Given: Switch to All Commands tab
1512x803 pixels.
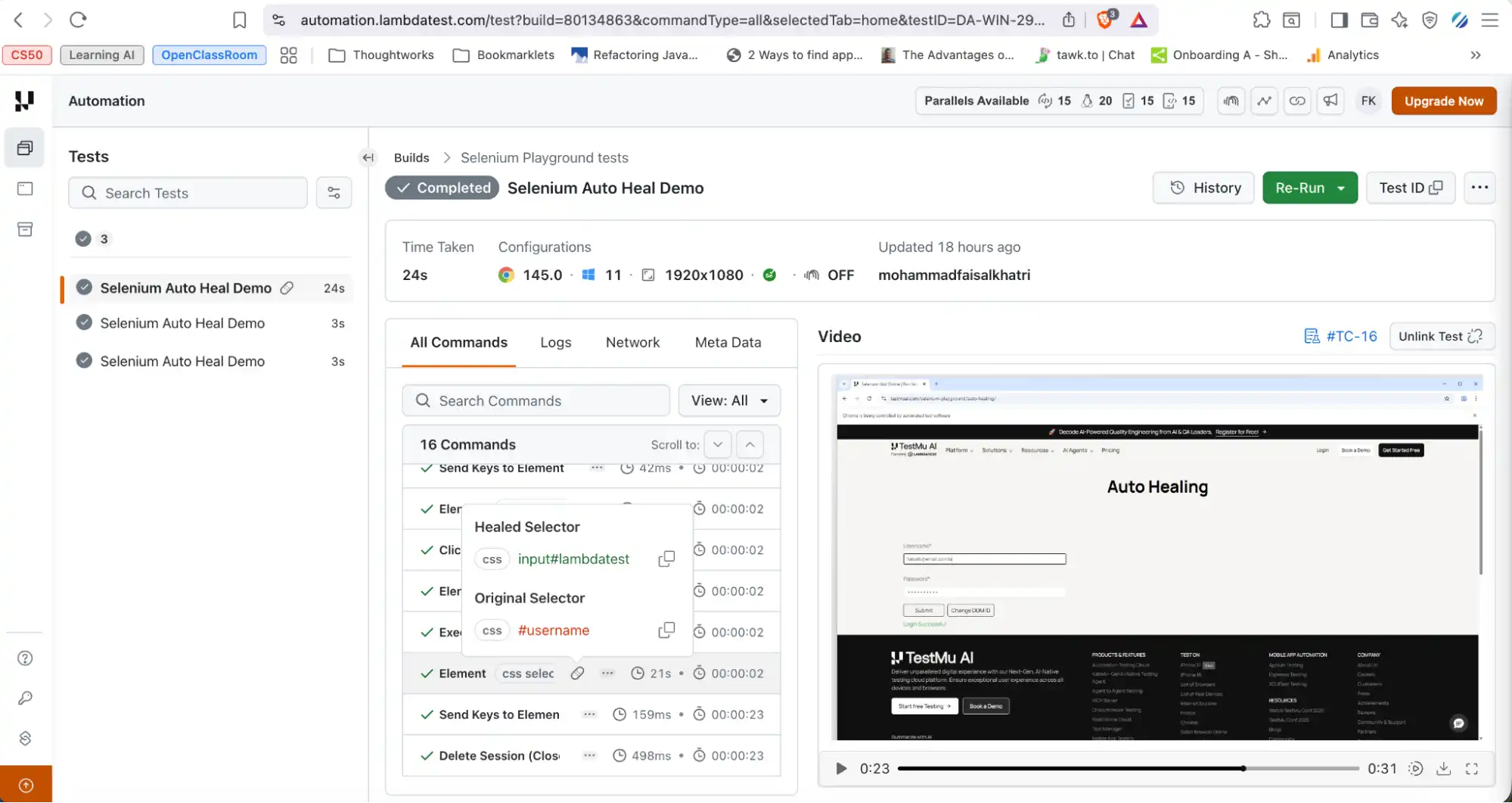Looking at the screenshot, I should [458, 343].
